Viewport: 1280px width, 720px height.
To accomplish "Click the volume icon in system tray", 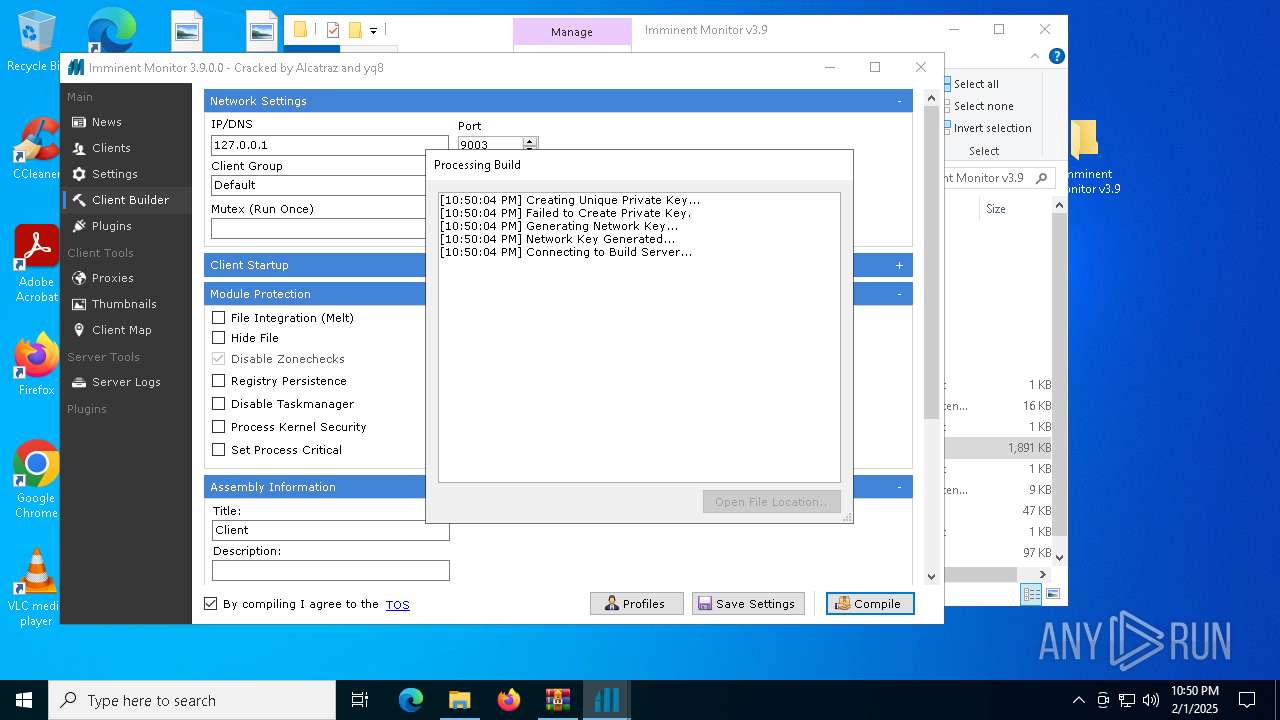I will (1151, 700).
